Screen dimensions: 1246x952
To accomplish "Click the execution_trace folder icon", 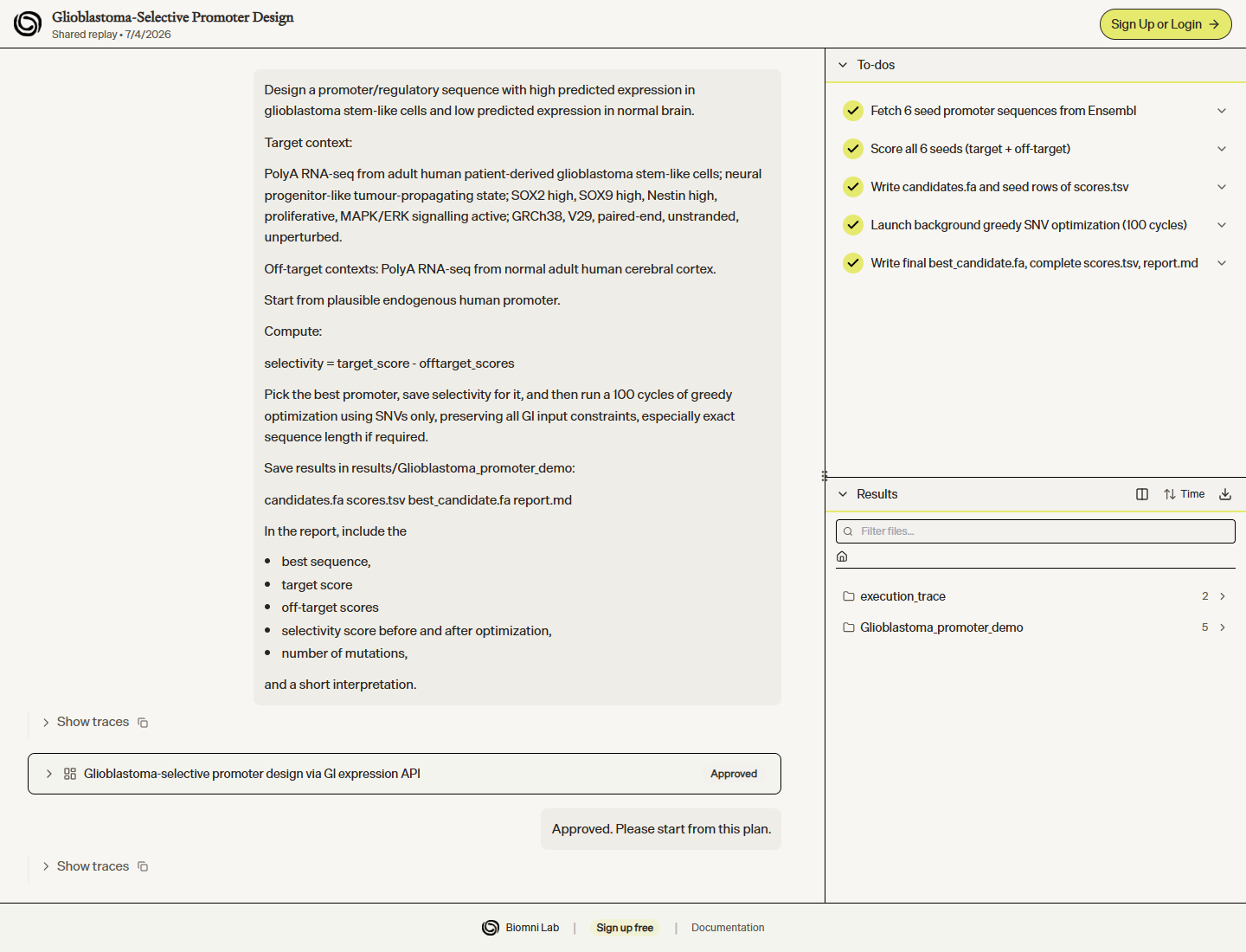I will point(849,596).
